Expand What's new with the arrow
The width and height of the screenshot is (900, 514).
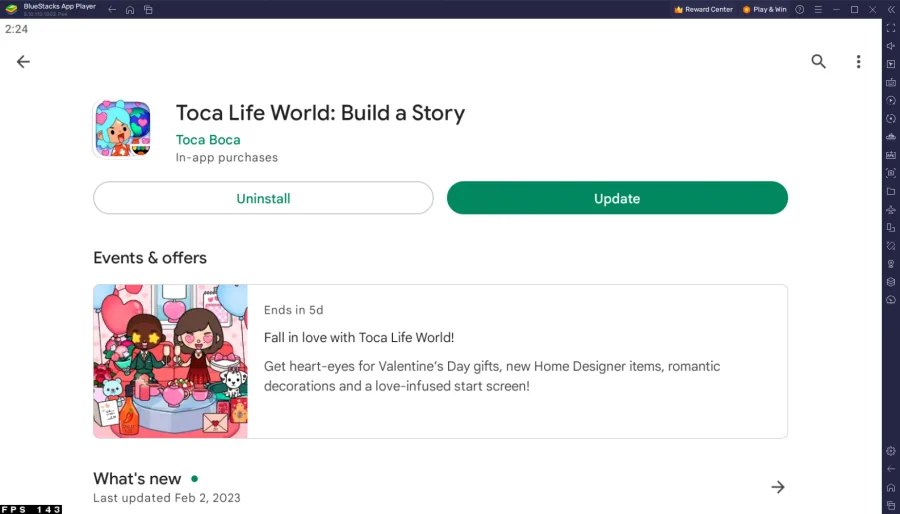pyautogui.click(x=778, y=487)
